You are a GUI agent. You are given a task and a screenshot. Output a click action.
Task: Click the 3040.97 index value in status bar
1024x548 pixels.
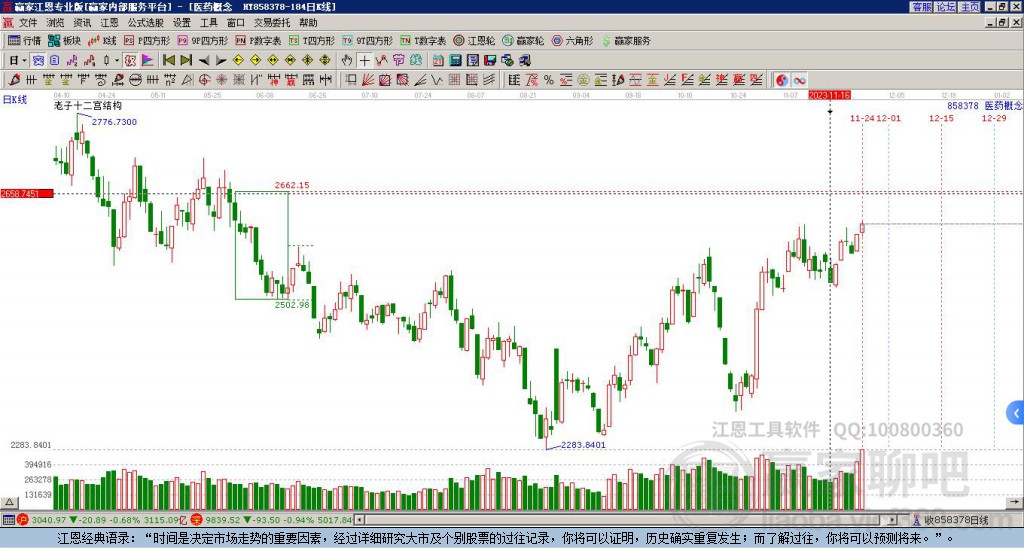pyautogui.click(x=49, y=520)
